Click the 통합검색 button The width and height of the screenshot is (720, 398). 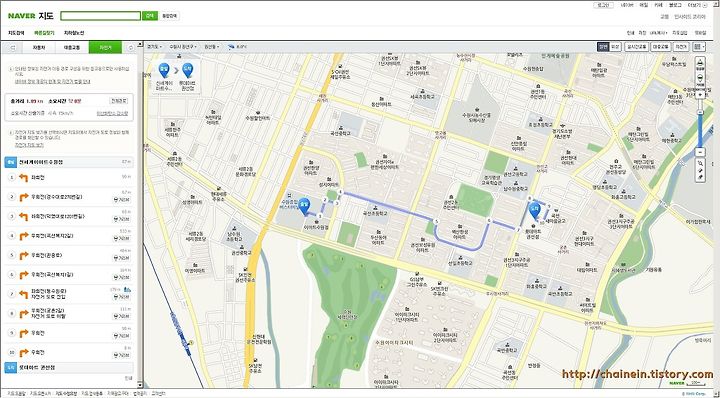[x=169, y=16]
